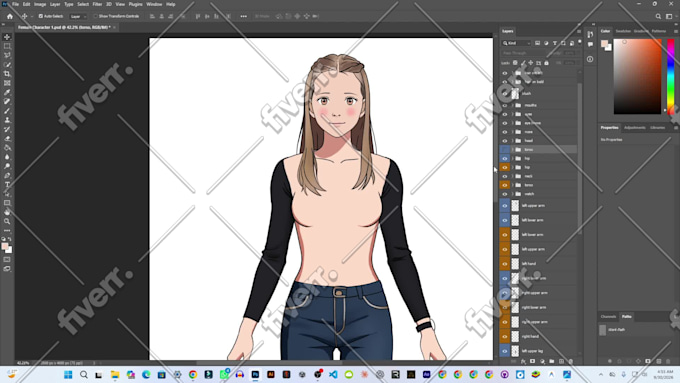
Task: Click the Home icon in options bar
Action: tap(10, 16)
